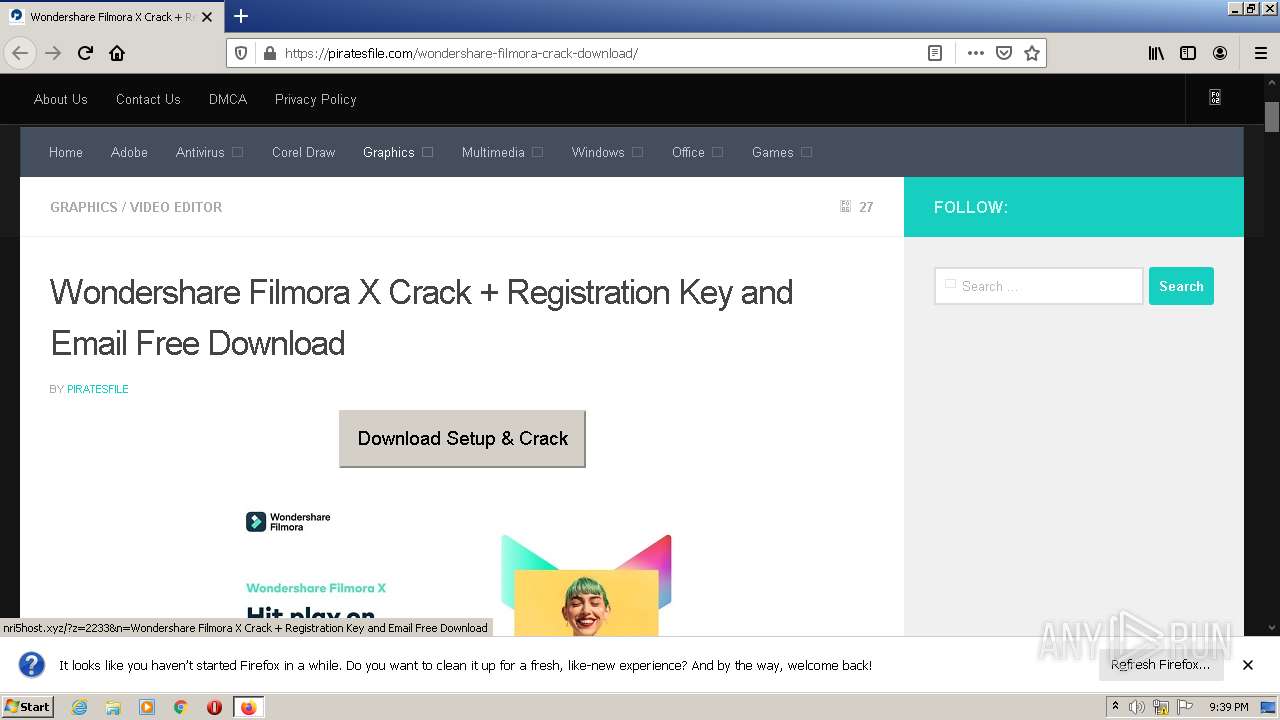Open Firefox account menu

tap(1220, 53)
